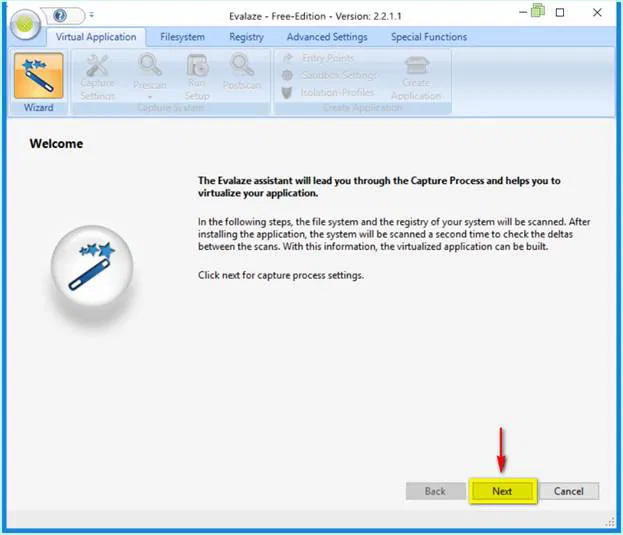Click Create Application in the ribbon
Image resolution: width=623 pixels, height=535 pixels.
[416, 78]
